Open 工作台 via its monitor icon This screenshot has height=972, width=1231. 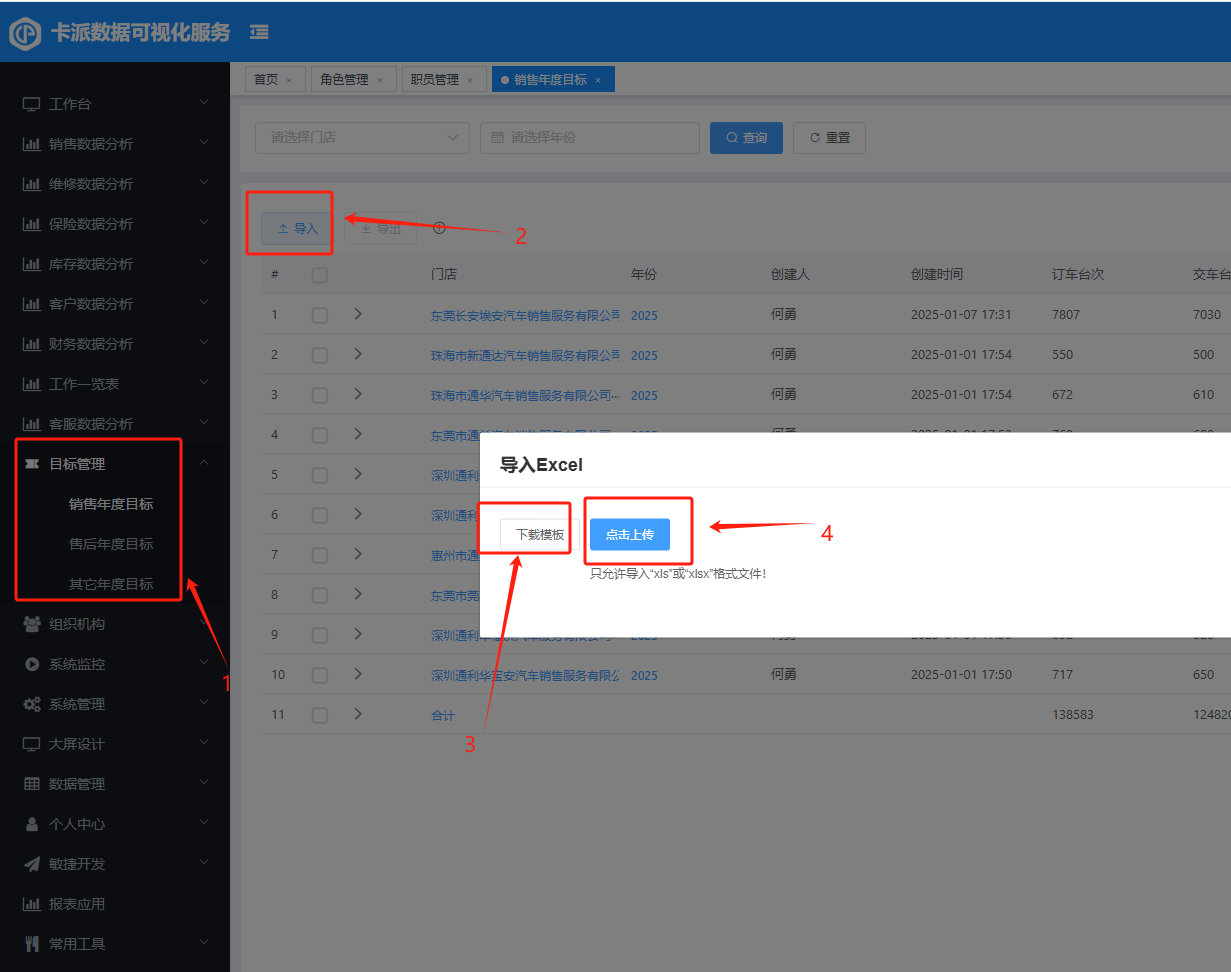click(31, 104)
